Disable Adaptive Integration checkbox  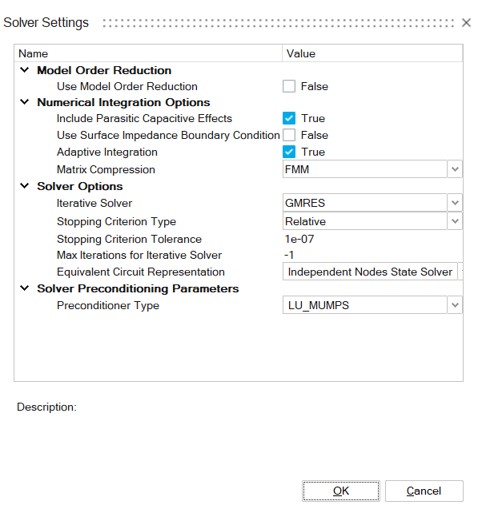point(289,152)
